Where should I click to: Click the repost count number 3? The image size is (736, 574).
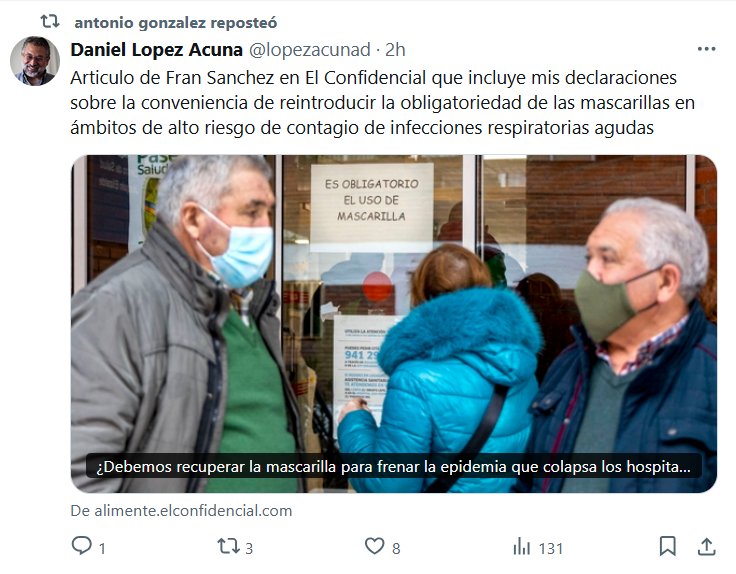click(249, 548)
